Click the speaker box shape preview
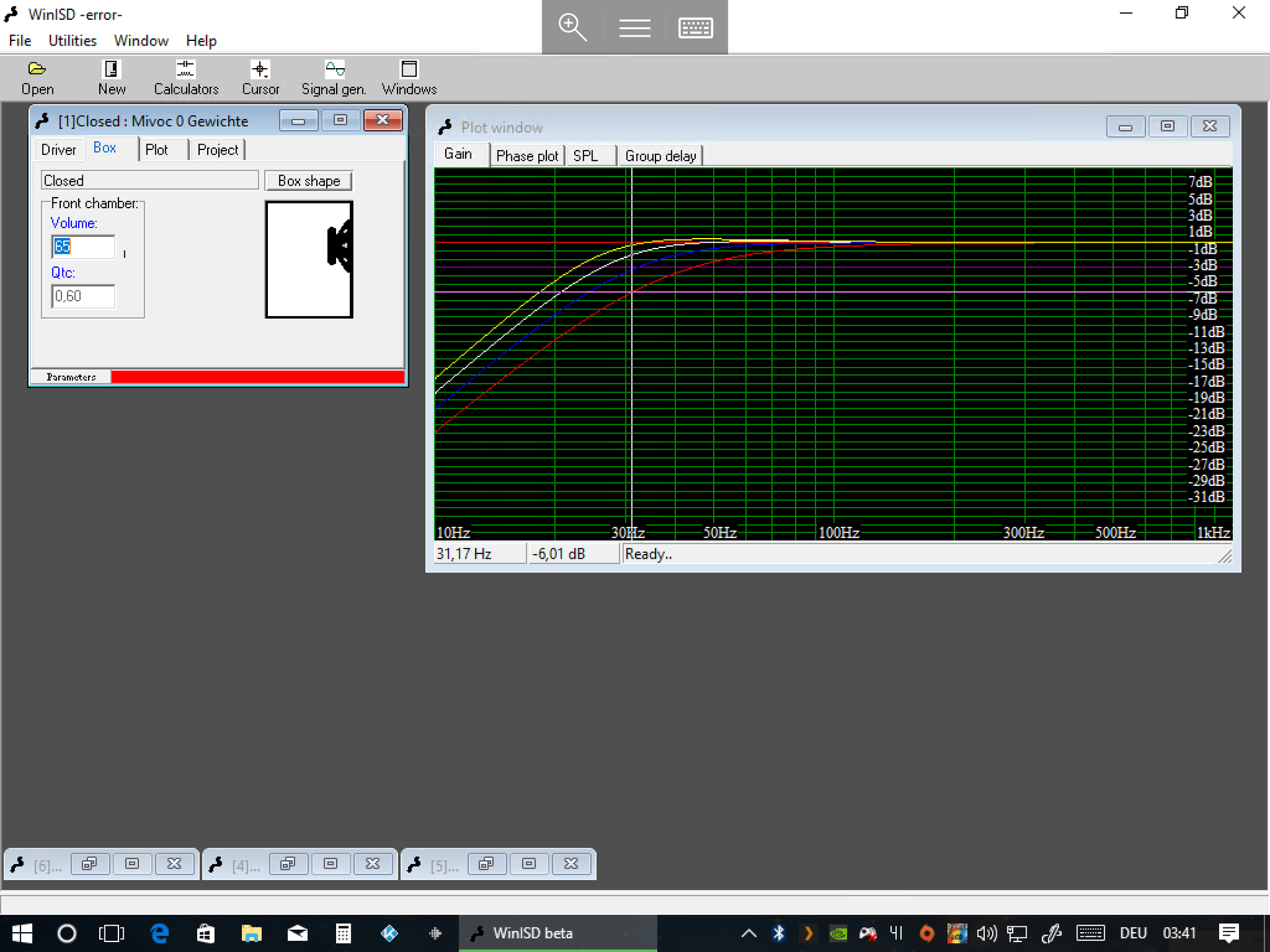Viewport: 1270px width, 952px height. (x=309, y=259)
